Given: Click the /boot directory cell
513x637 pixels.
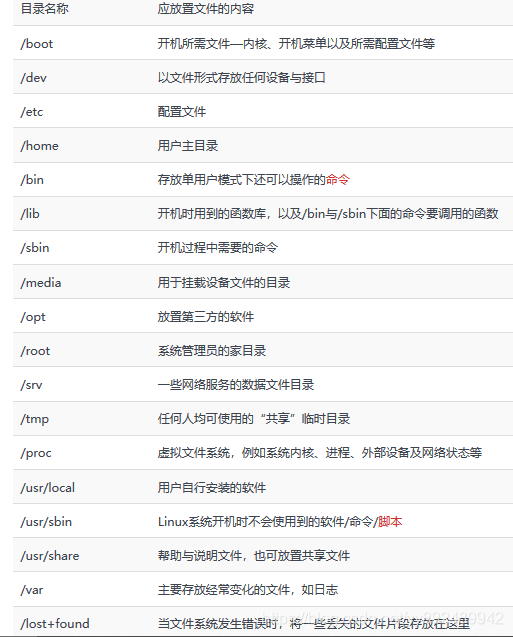Looking at the screenshot, I should pyautogui.click(x=37, y=43).
